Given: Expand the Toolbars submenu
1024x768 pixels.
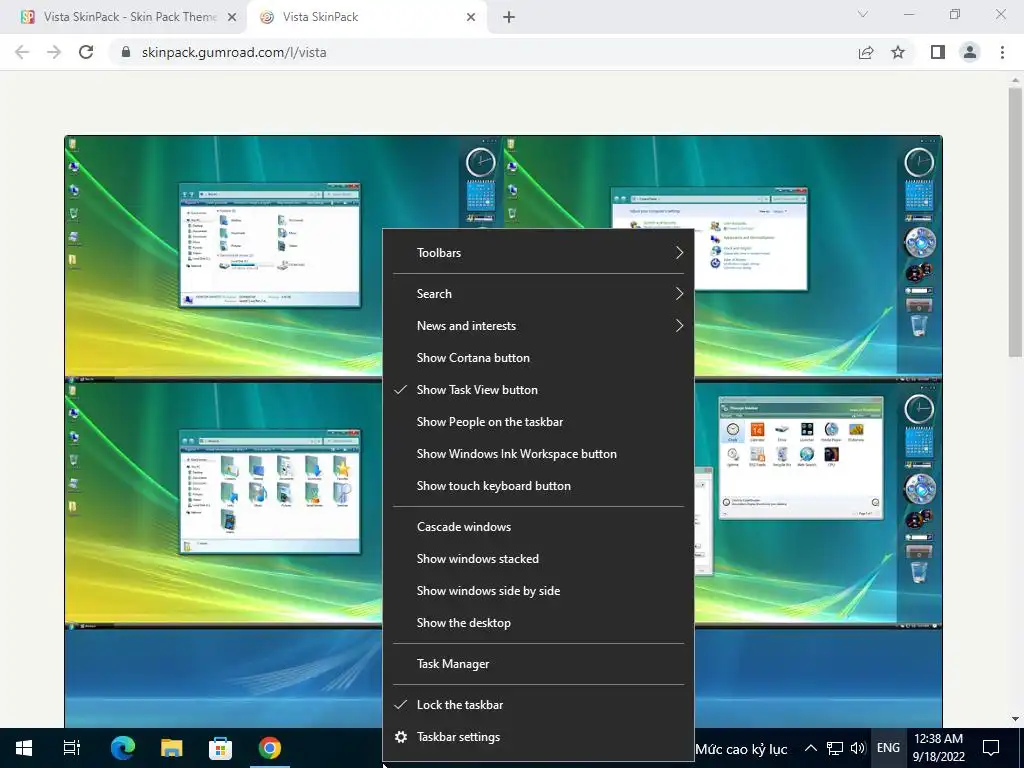Looking at the screenshot, I should pyautogui.click(x=538, y=253).
